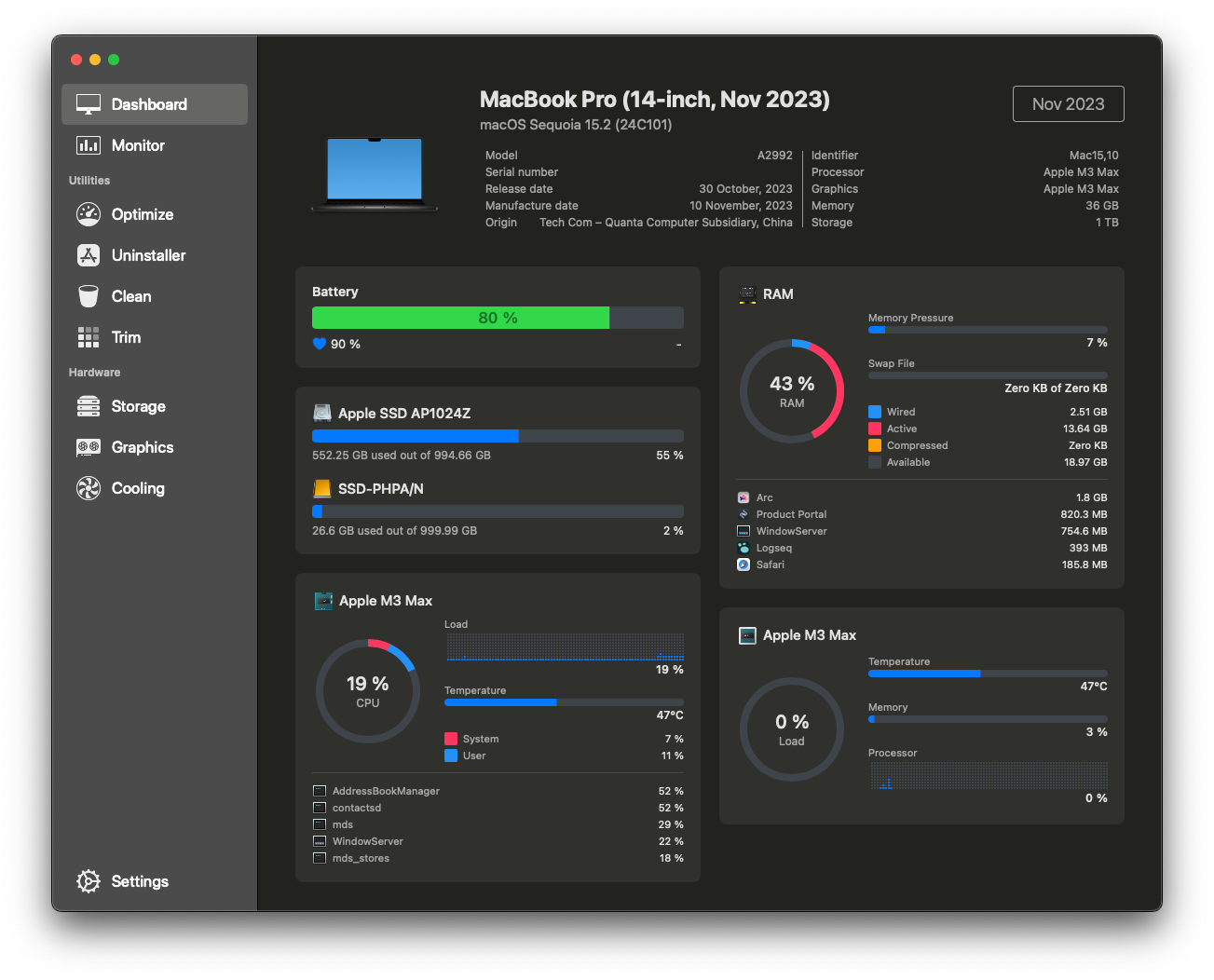The image size is (1214, 980).
Task: Click "26.6 GB used out of 999.99 GB"
Action: click(394, 531)
